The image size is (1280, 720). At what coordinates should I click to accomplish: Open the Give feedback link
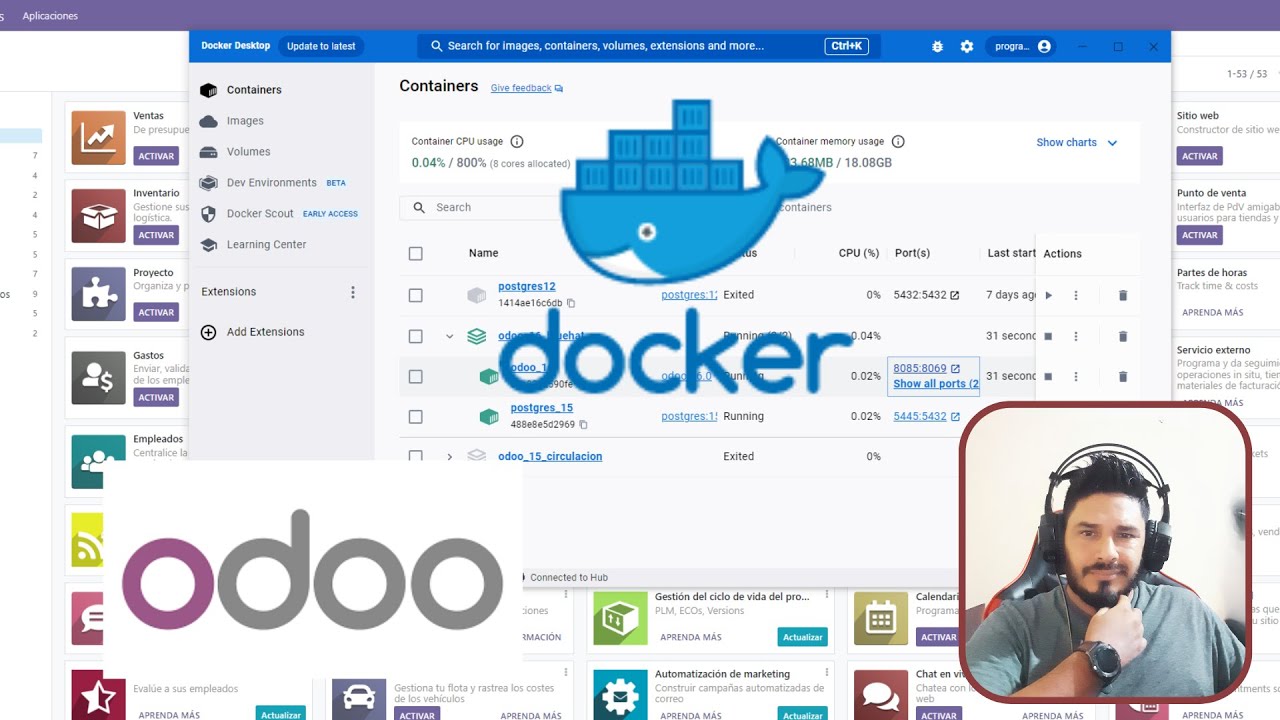[x=527, y=88]
